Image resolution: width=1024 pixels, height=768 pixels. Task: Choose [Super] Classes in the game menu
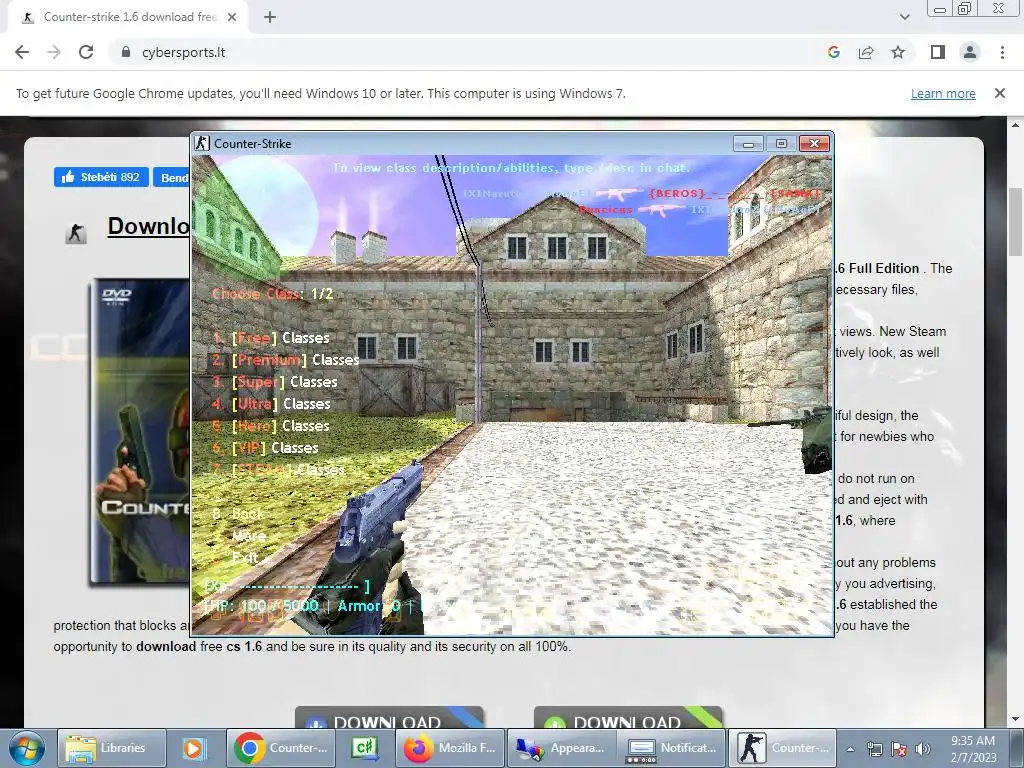point(274,382)
